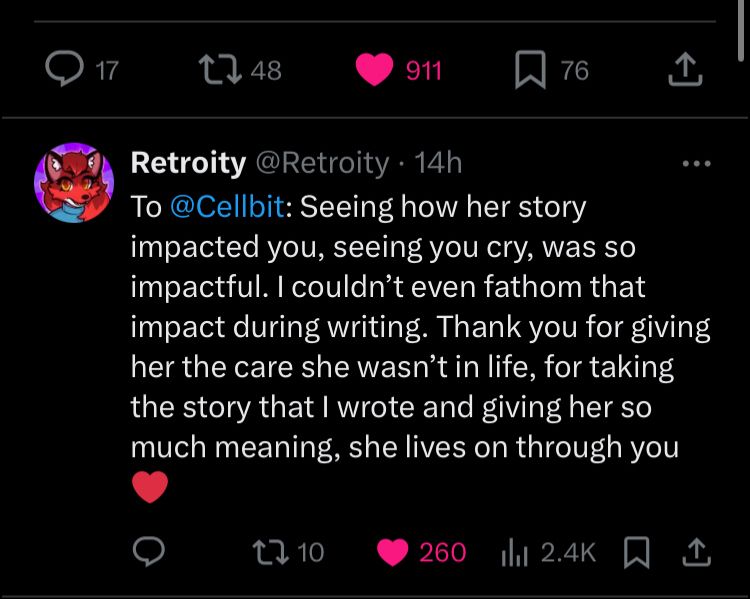Click the red heart emoji in the post
The height and width of the screenshot is (599, 750).
pyautogui.click(x=149, y=487)
